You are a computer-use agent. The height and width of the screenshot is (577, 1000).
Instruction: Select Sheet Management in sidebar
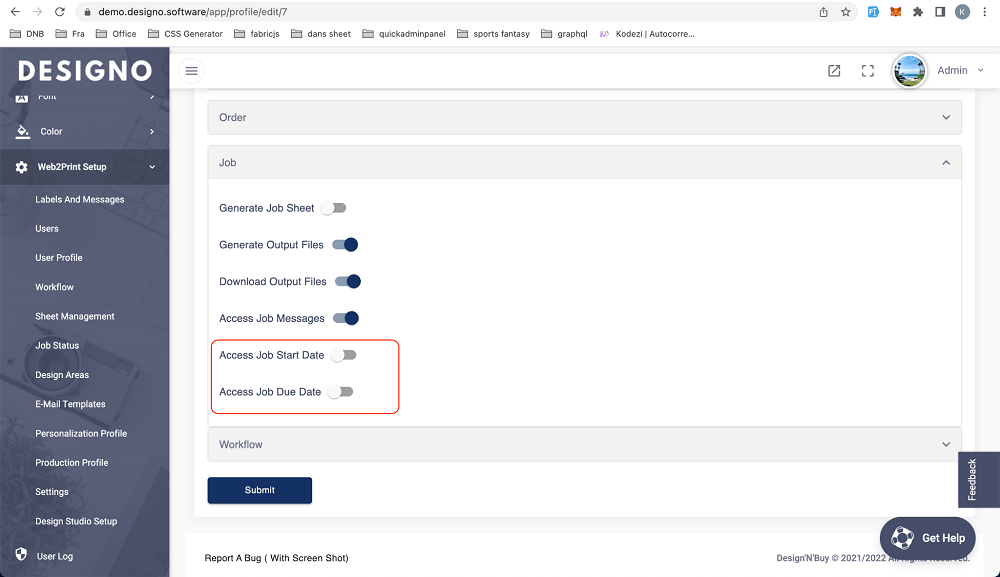[75, 316]
